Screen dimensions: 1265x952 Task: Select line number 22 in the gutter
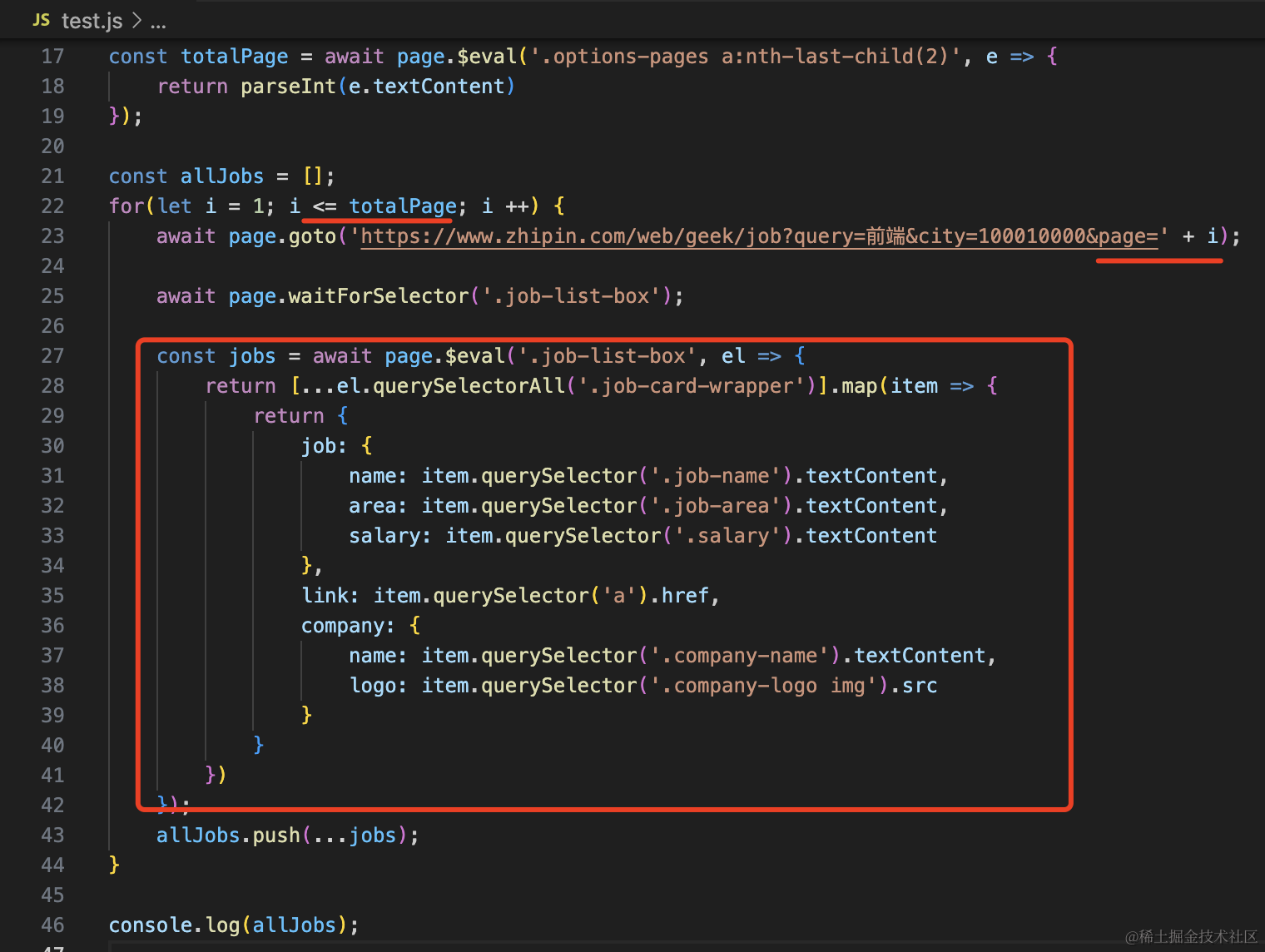point(52,206)
